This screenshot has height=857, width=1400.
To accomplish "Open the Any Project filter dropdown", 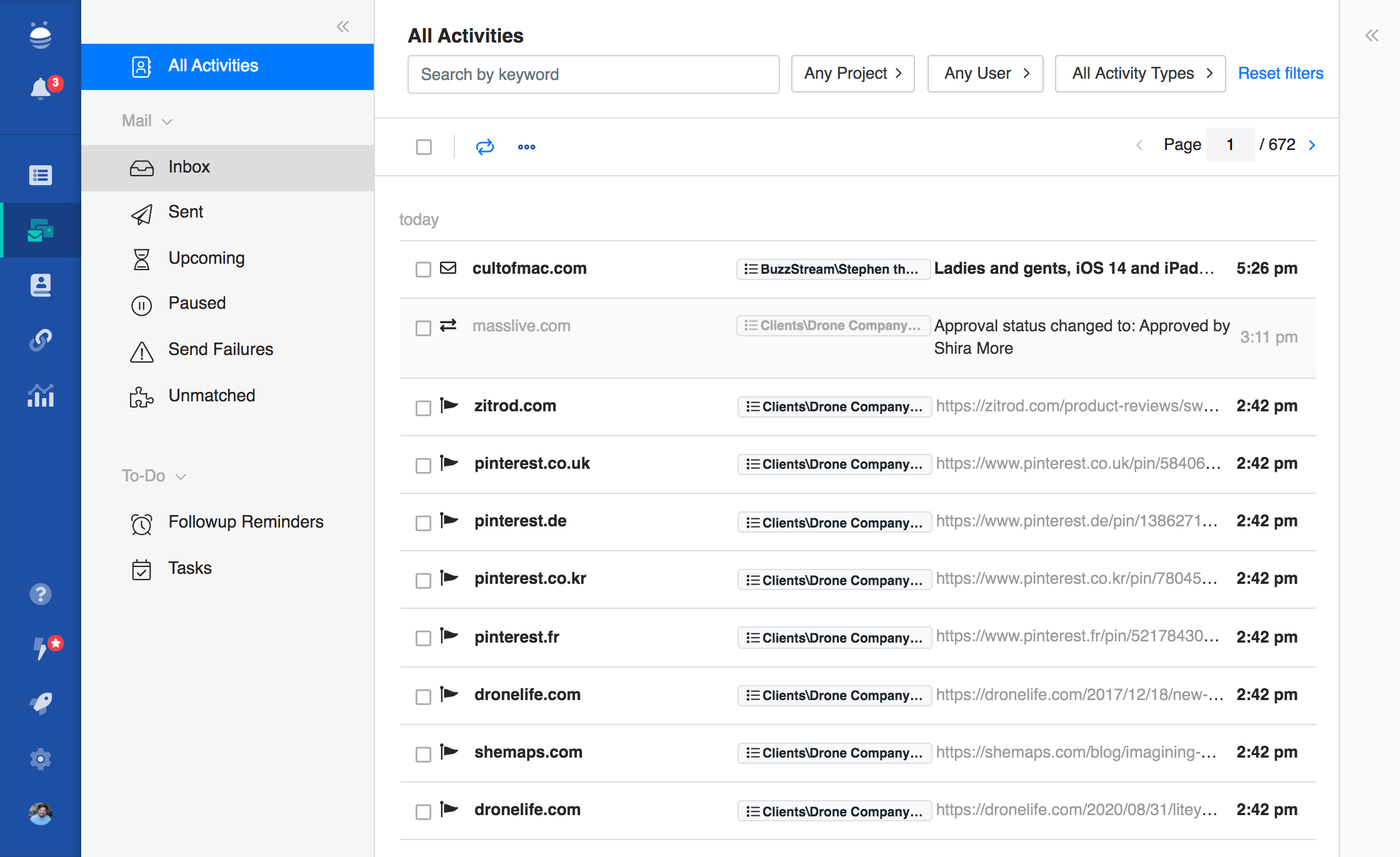I will 852,74.
